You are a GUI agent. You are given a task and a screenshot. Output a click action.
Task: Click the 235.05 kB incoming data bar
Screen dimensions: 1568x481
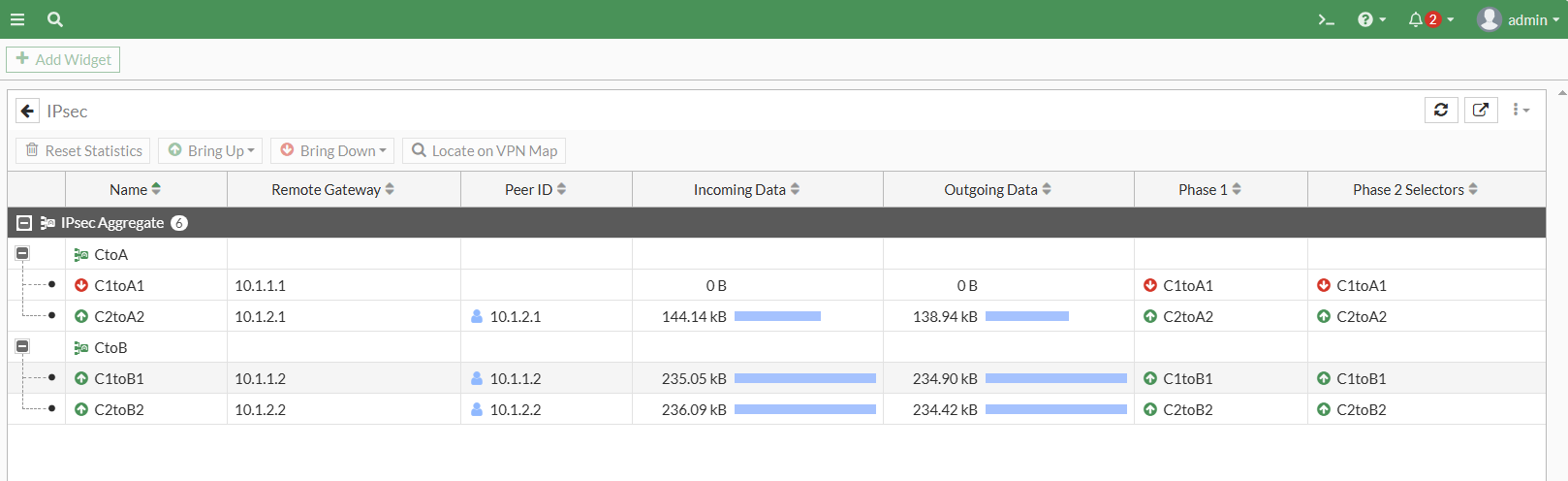[805, 378]
